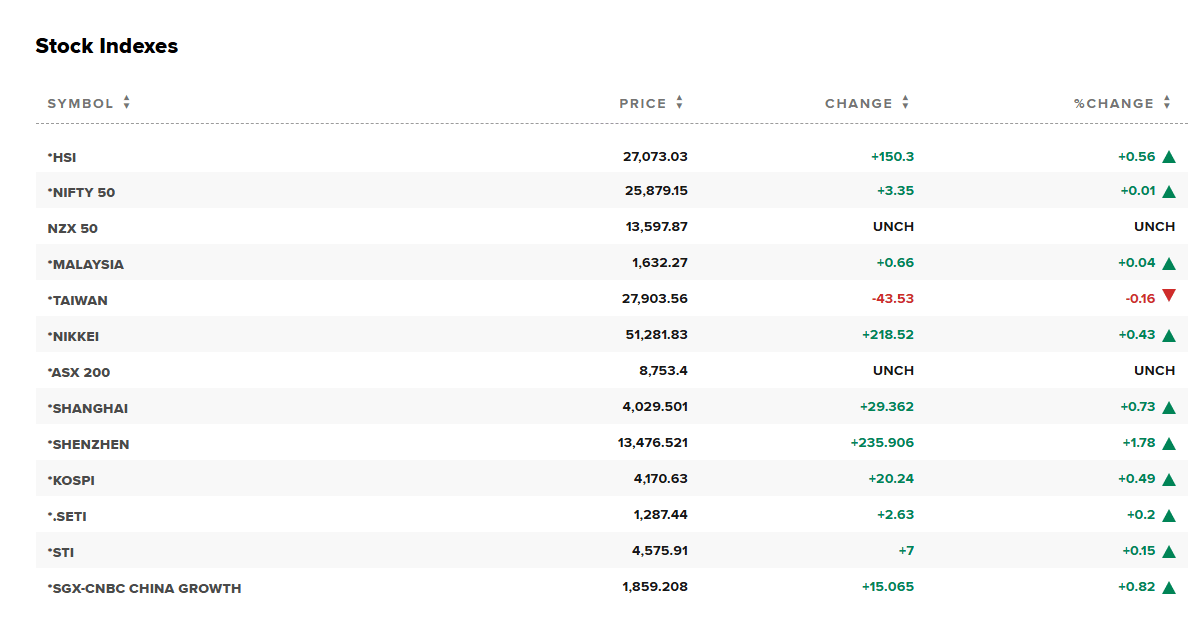This screenshot has height=631, width=1204.
Task: Sort by Change column arrows
Action: [905, 103]
